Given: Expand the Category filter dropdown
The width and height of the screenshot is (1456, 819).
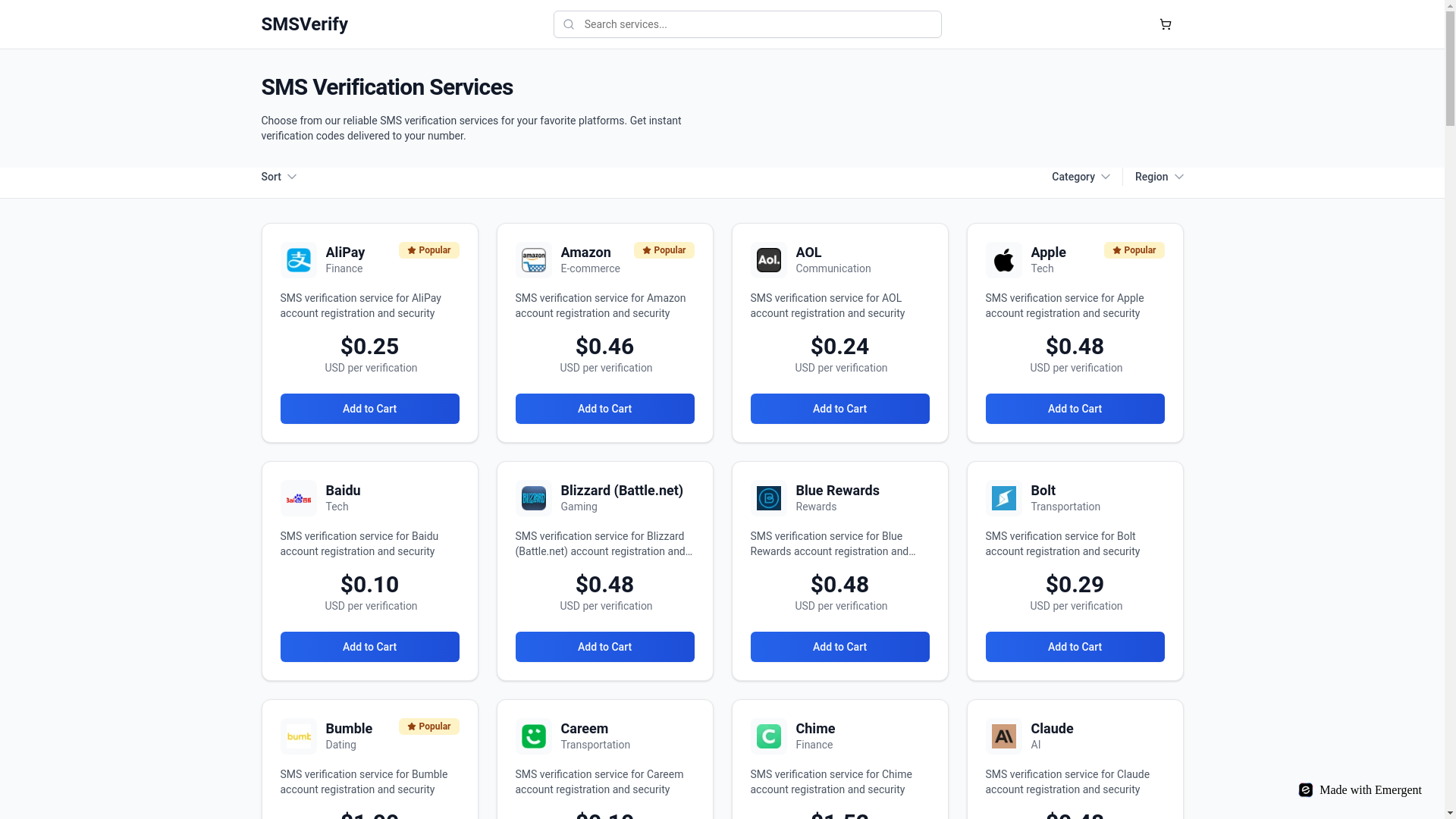Looking at the screenshot, I should click(1081, 177).
